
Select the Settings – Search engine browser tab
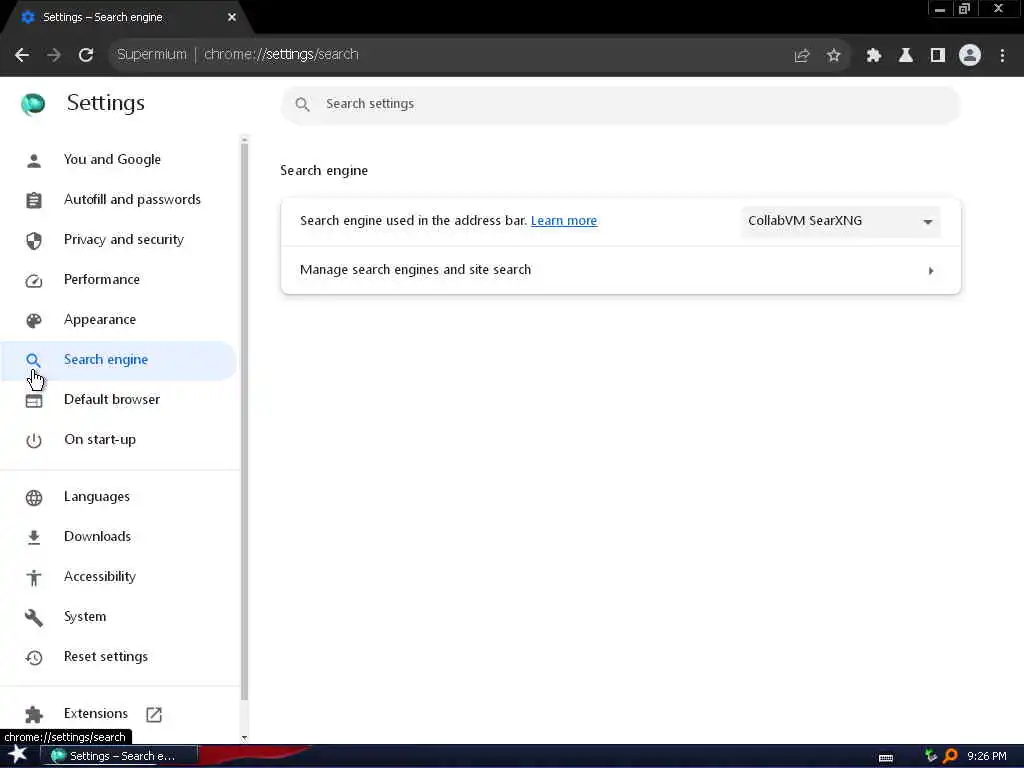(124, 18)
